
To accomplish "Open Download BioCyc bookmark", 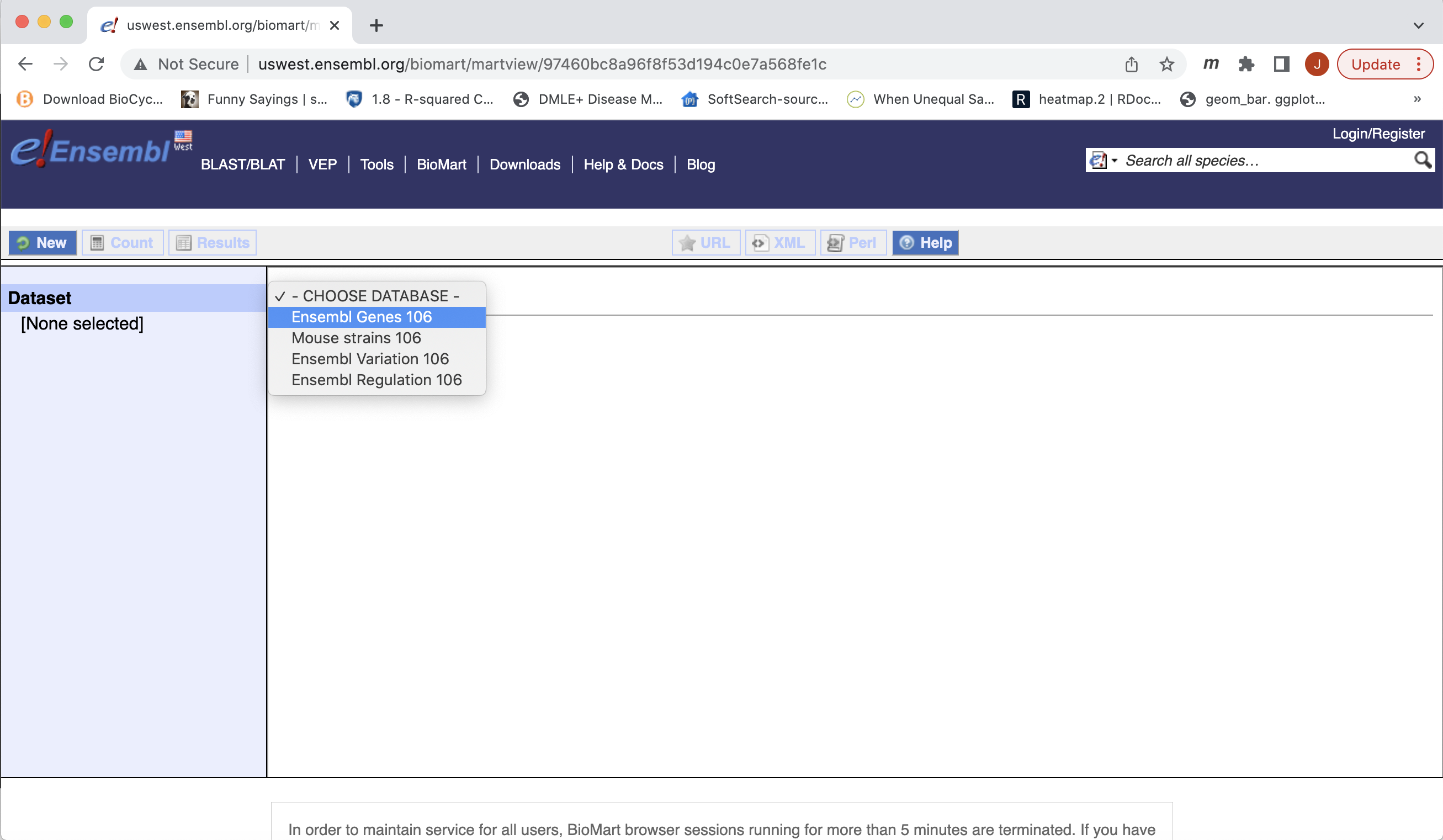I will [90, 99].
